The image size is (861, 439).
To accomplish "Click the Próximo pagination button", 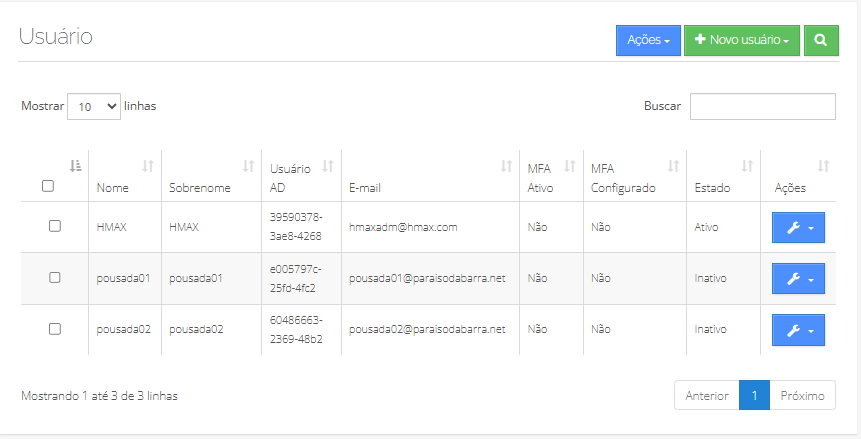I will 802,395.
